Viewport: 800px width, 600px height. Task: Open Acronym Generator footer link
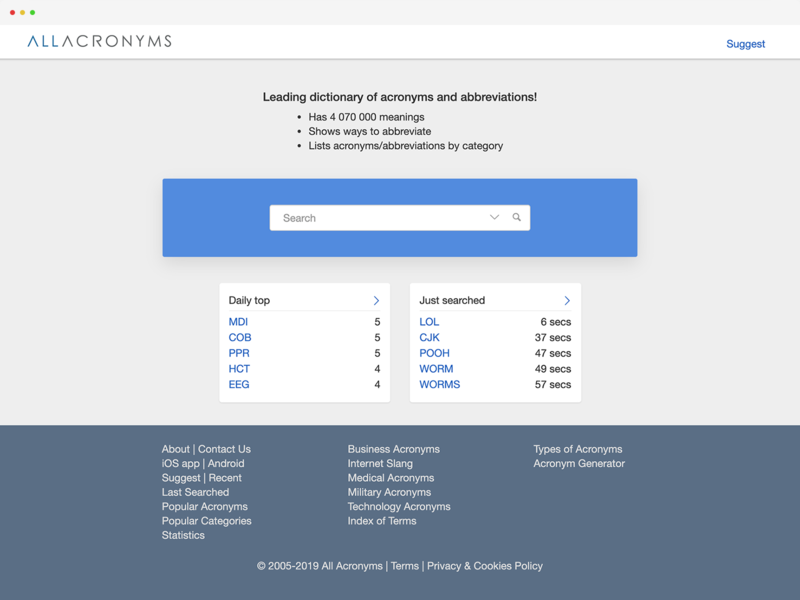tap(579, 463)
